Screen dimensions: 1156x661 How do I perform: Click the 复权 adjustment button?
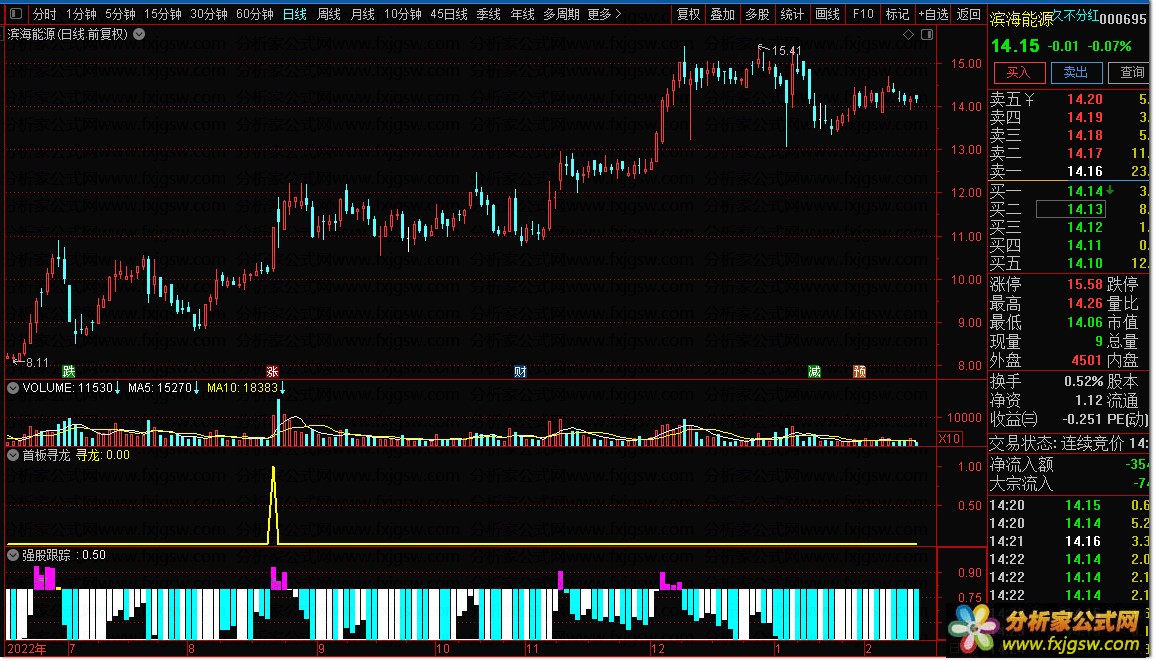[x=689, y=14]
